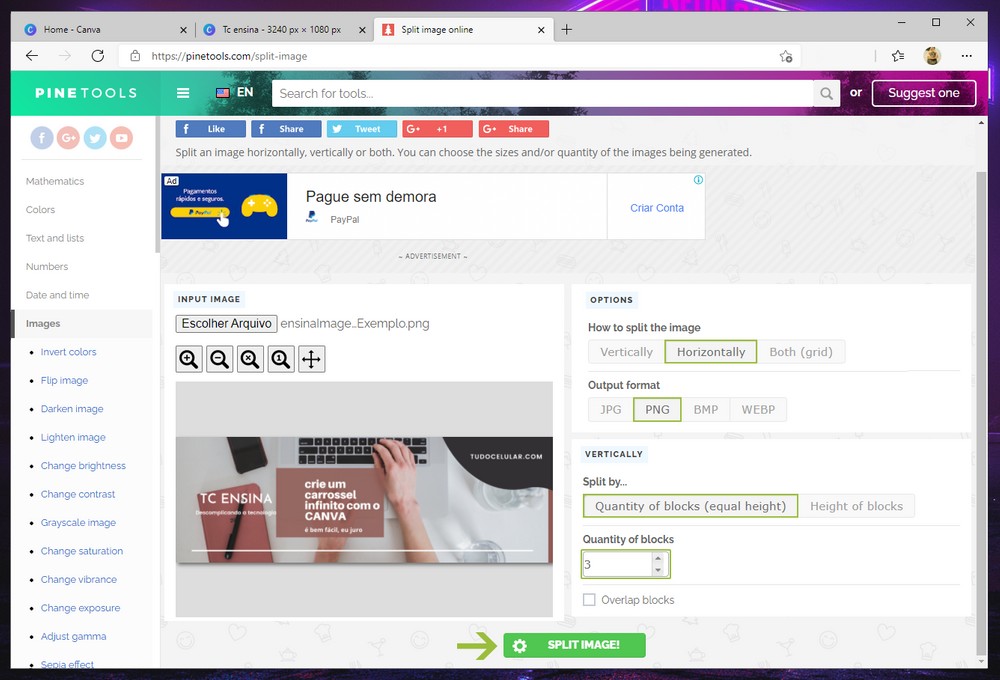Click the search magnifier icon

[826, 93]
